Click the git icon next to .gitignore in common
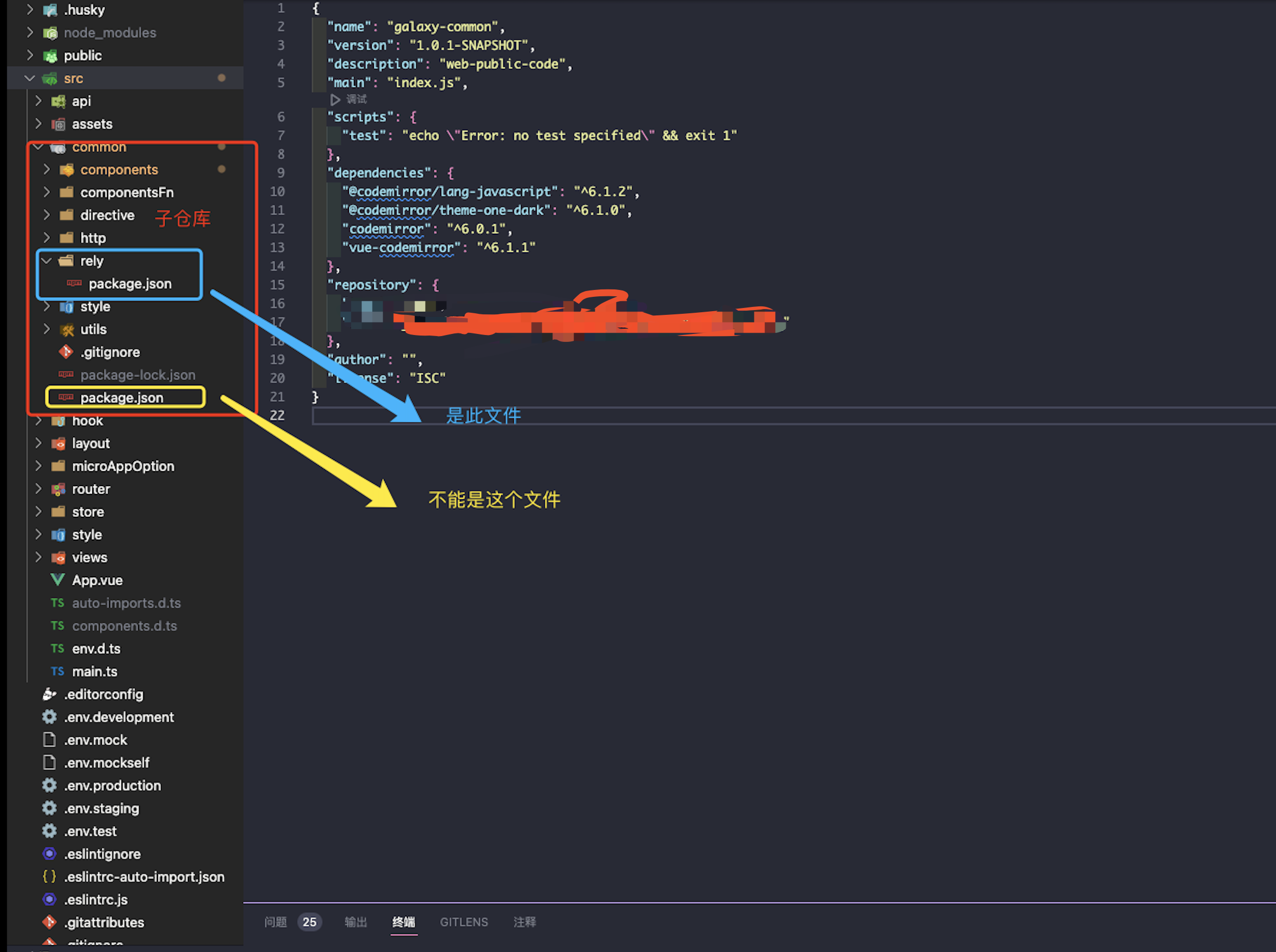 click(x=66, y=351)
